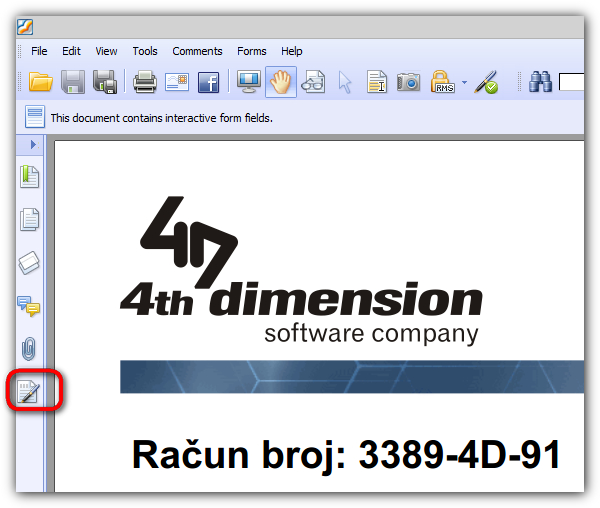
Task: Click the application logo icon in title bar
Action: point(25,27)
